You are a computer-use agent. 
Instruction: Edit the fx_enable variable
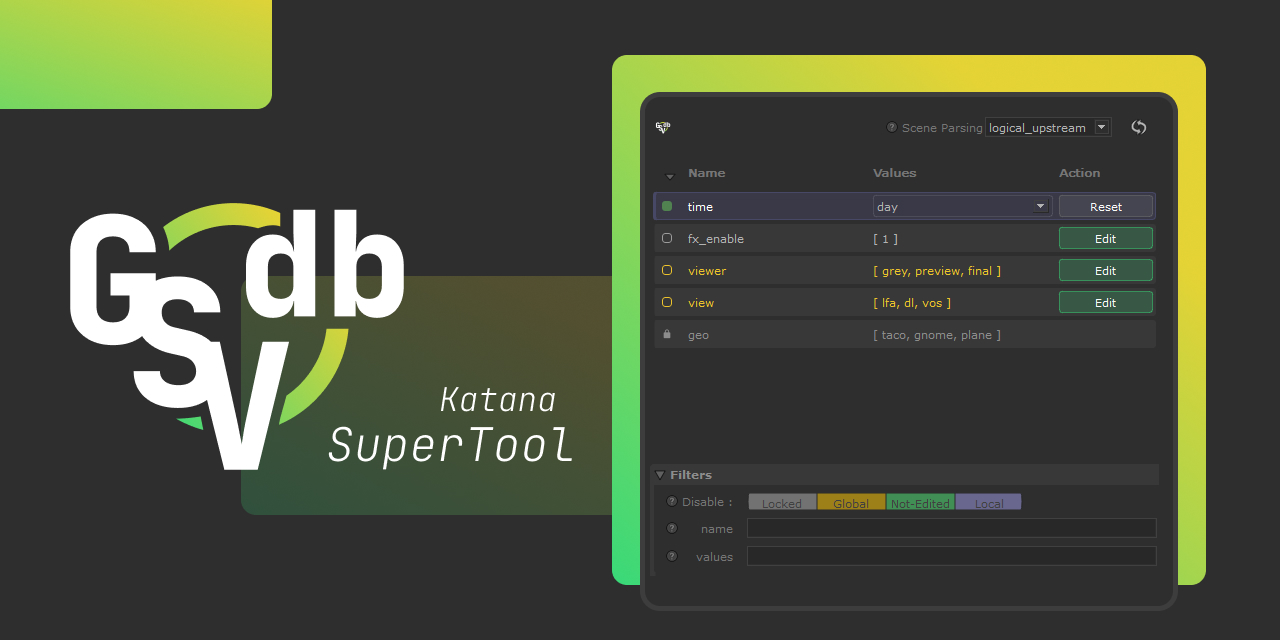[1106, 238]
